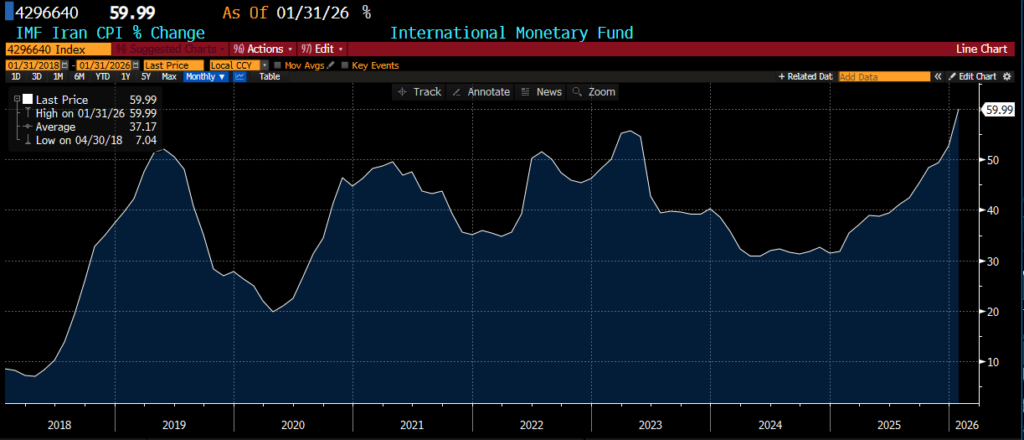Open the Actions menu
This screenshot has width=1024, height=440.
click(x=262, y=48)
